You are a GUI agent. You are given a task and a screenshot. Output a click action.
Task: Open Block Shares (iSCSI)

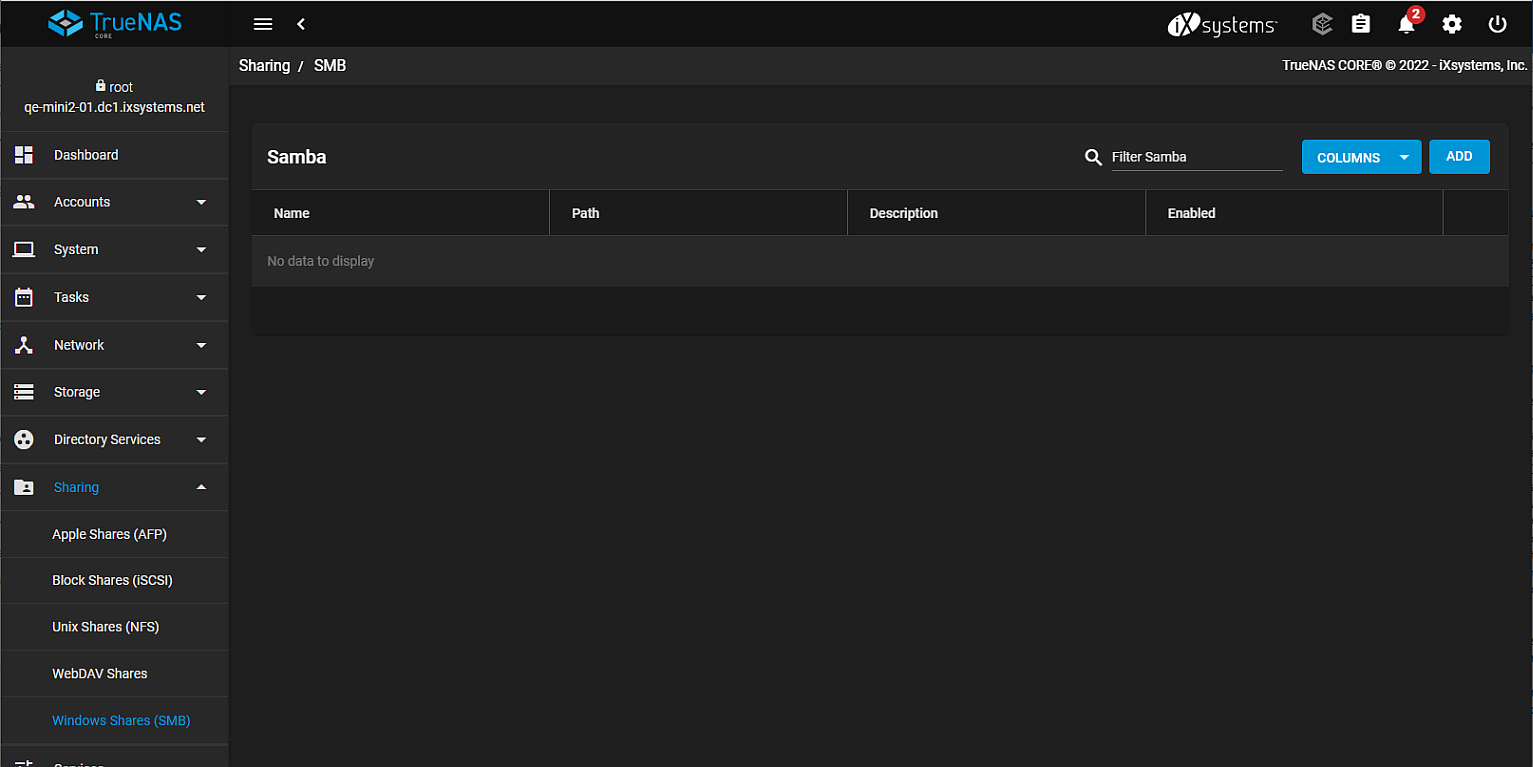pos(112,580)
